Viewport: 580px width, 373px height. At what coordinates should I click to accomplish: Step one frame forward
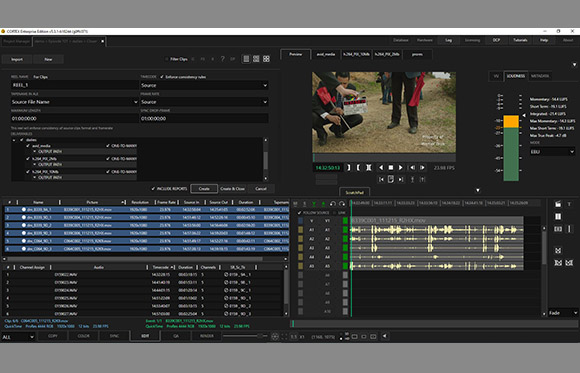click(x=422, y=168)
